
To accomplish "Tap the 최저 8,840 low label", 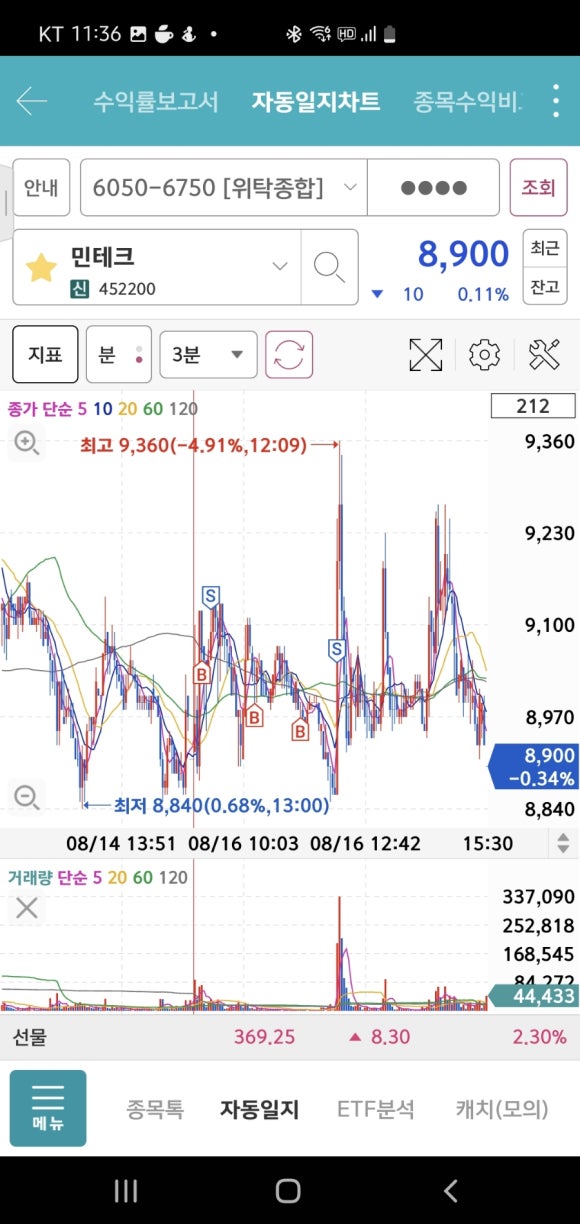I will tap(221, 804).
